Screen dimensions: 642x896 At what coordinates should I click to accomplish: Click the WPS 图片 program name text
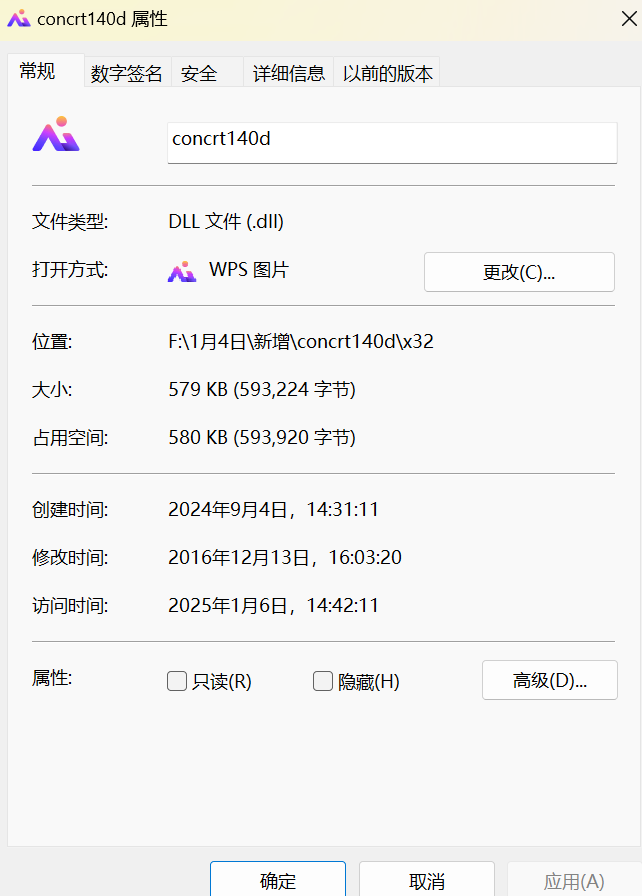[249, 270]
